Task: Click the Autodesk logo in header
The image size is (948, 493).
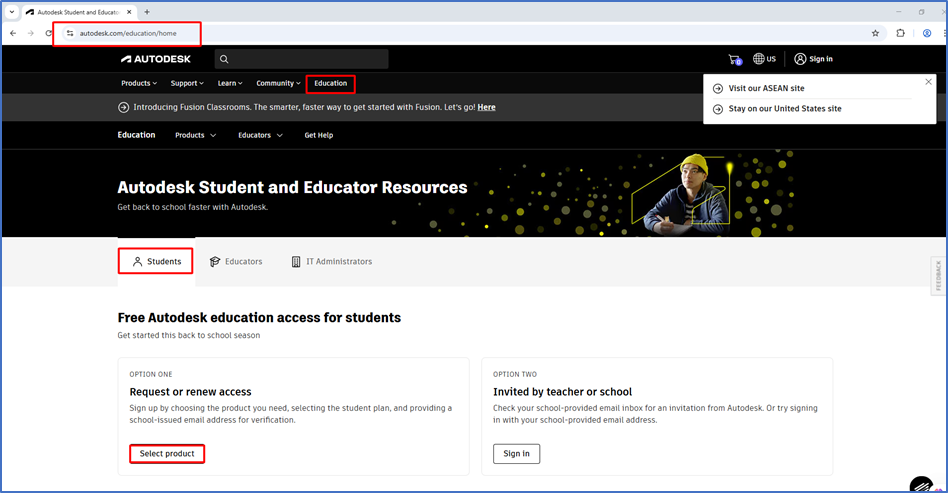Action: point(161,59)
